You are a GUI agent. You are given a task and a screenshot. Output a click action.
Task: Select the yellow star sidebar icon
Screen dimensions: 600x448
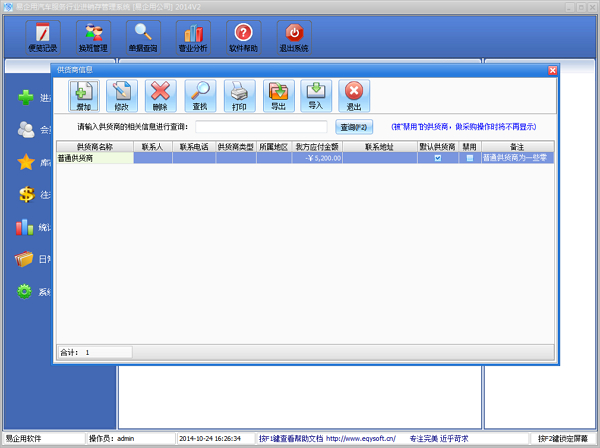click(x=26, y=162)
